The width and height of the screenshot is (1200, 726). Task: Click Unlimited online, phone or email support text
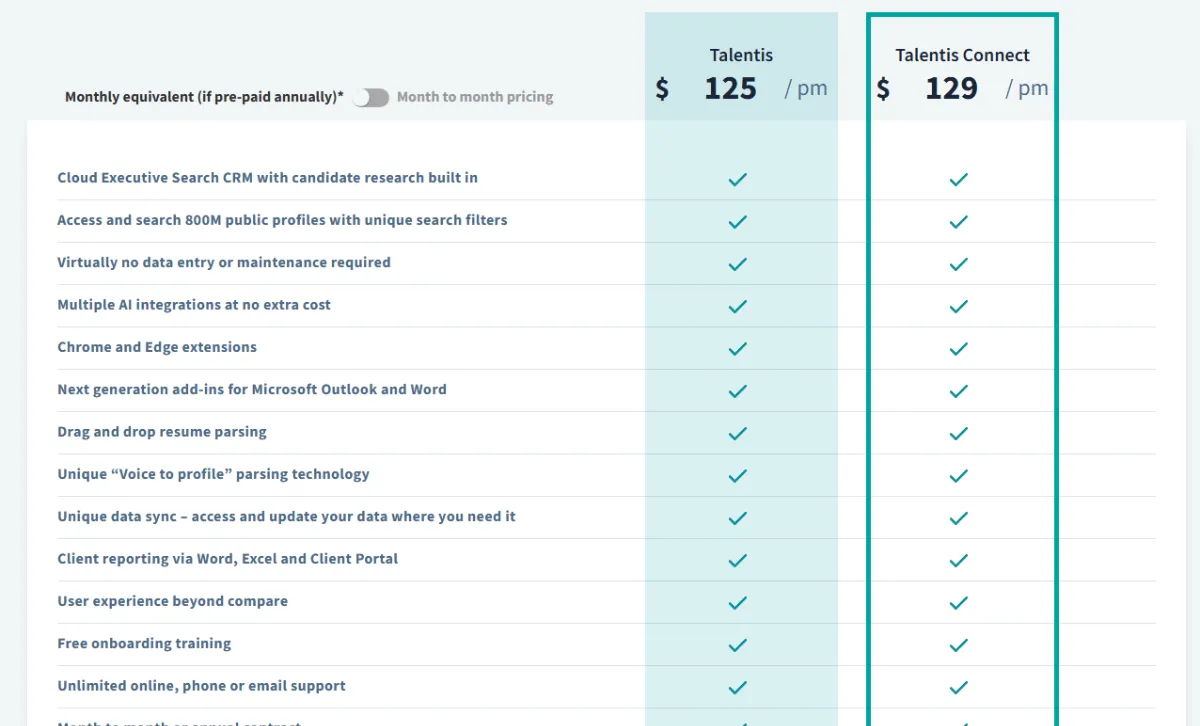coord(201,686)
